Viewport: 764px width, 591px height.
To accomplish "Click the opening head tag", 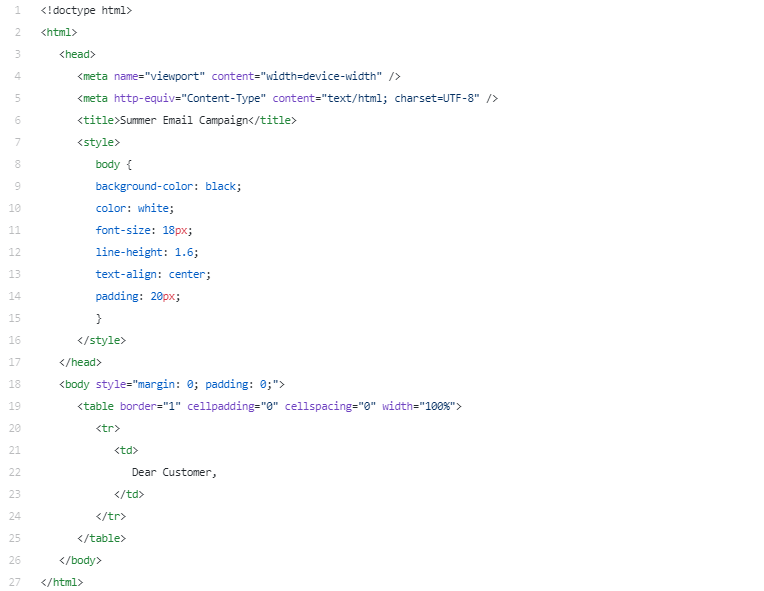I will tap(77, 54).
